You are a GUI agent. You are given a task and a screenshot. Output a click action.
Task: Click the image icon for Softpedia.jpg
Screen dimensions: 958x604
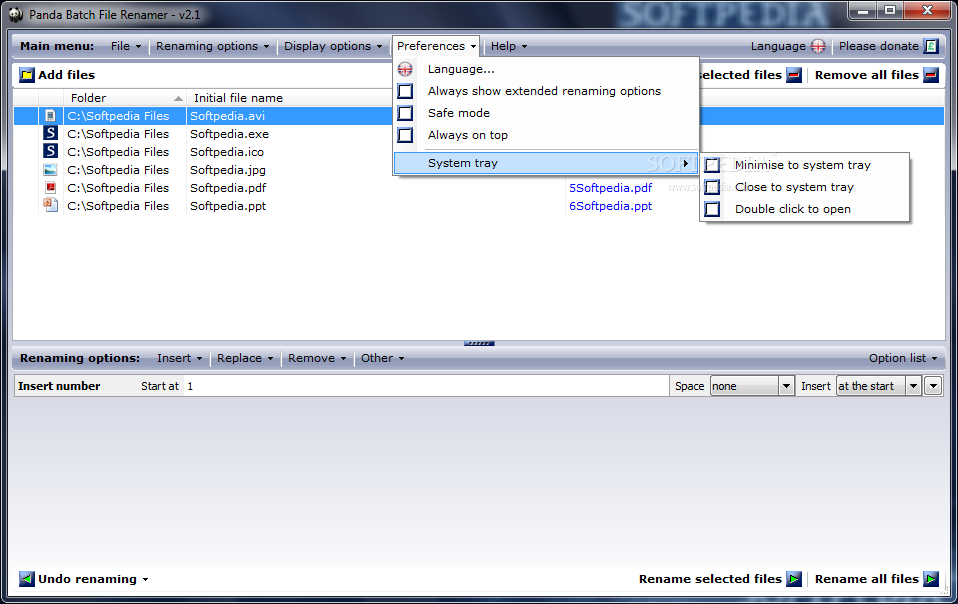click(51, 169)
